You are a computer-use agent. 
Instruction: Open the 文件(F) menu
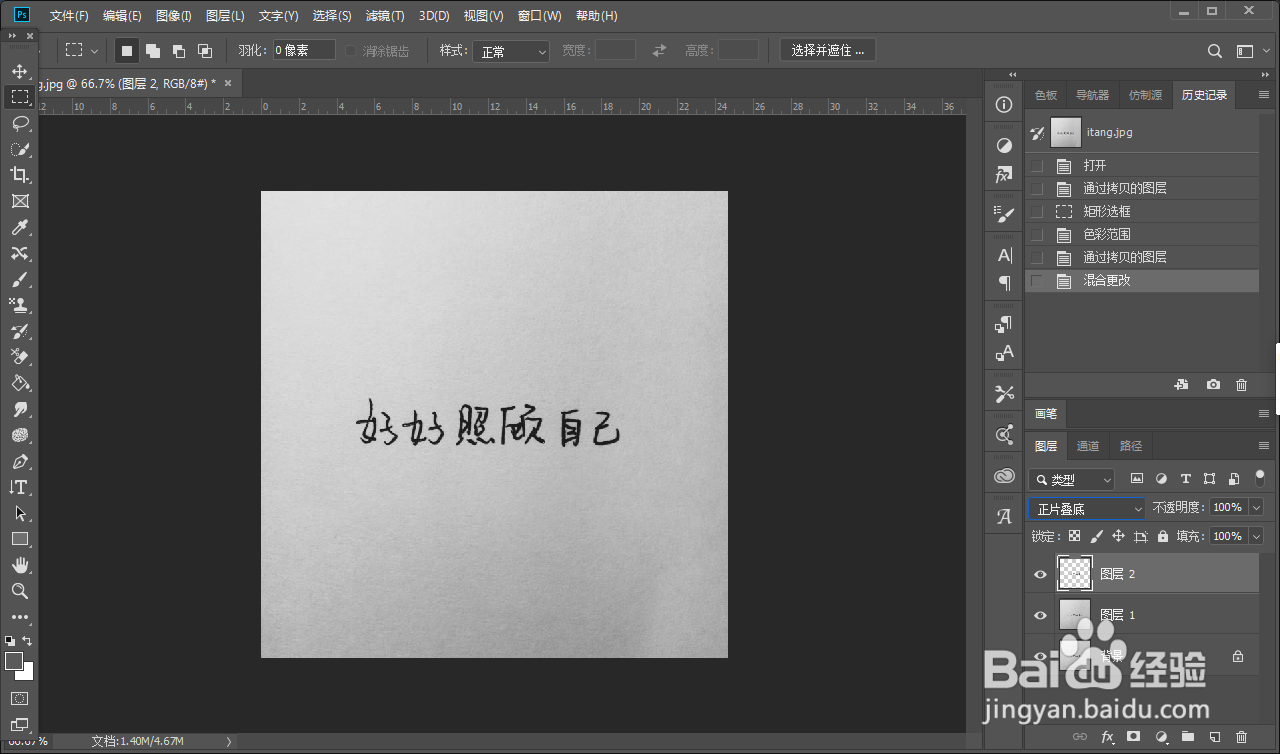click(69, 16)
